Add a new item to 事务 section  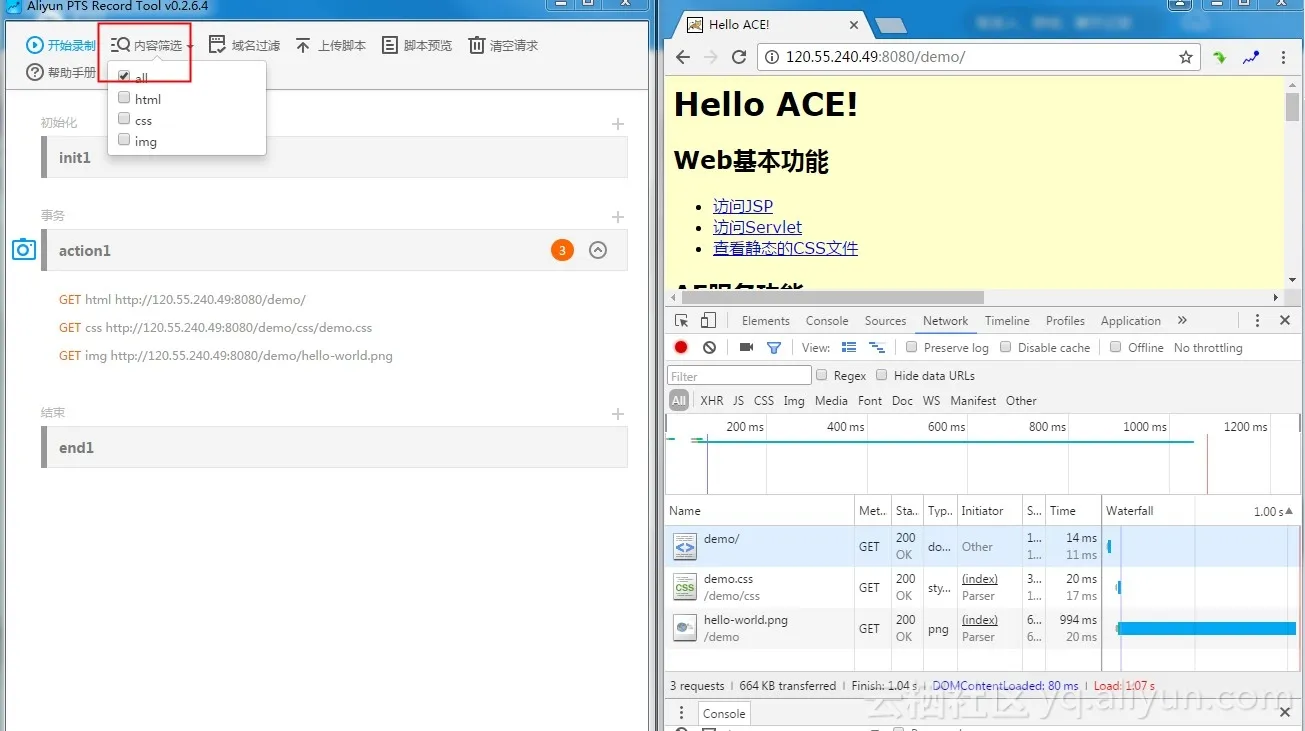pos(618,217)
